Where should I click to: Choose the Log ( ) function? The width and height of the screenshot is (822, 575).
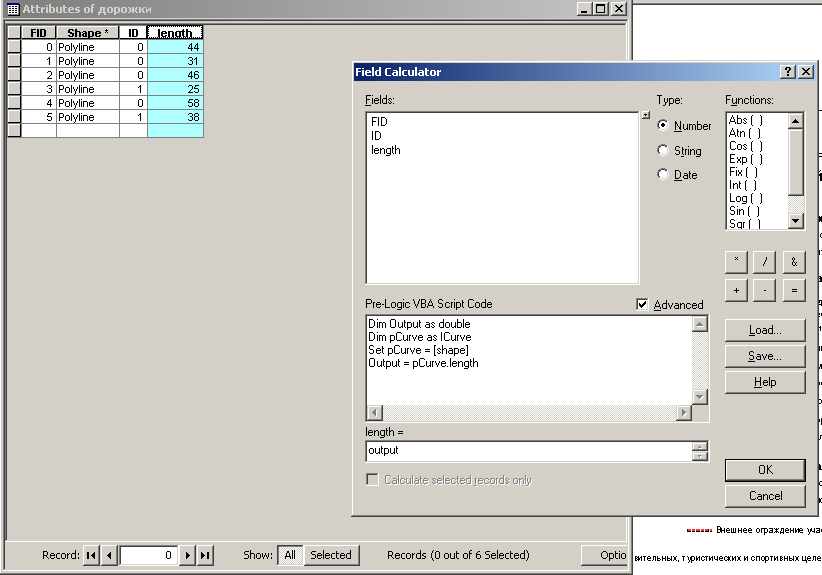[745, 198]
